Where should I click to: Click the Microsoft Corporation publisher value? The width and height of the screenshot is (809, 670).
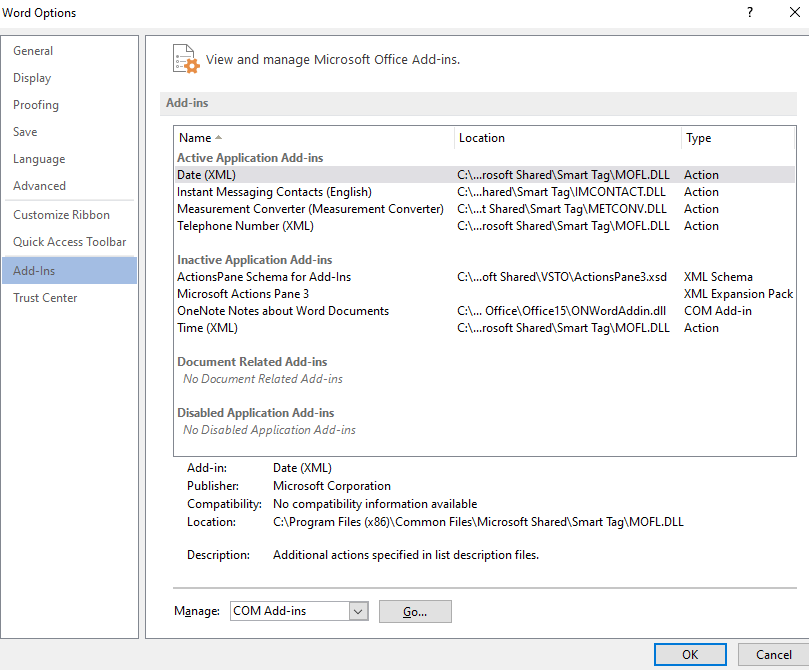pos(332,486)
